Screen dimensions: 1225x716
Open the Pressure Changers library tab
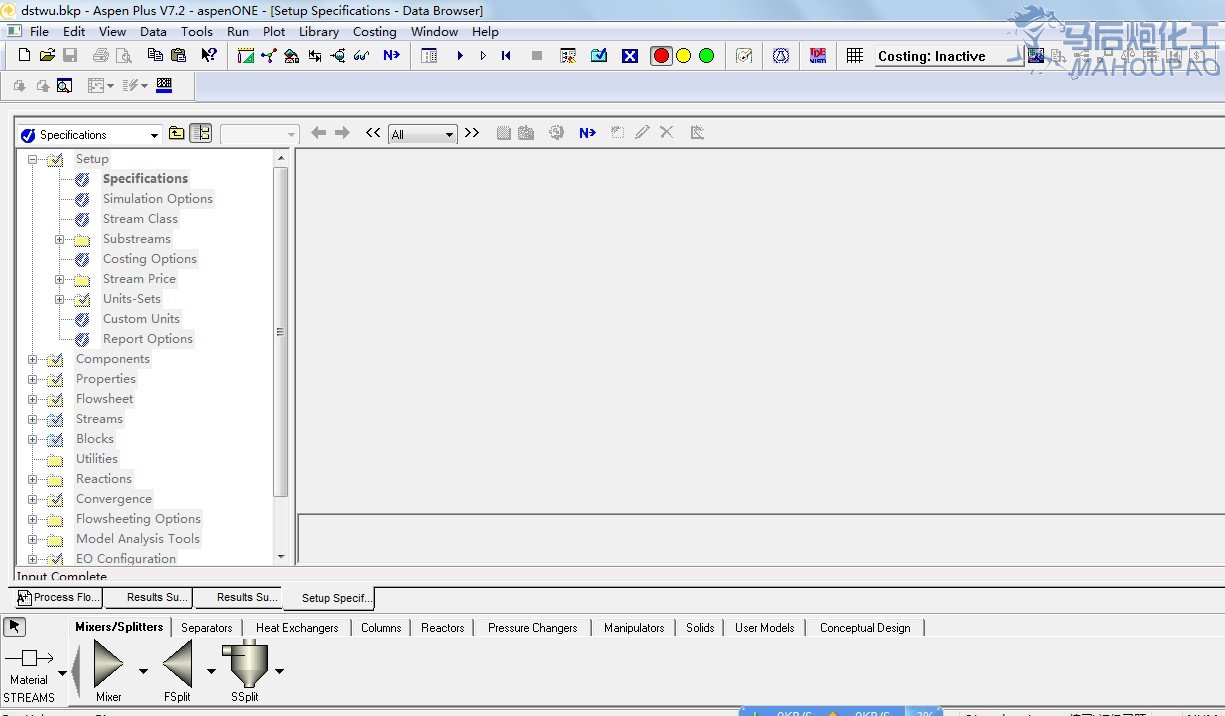pos(533,627)
